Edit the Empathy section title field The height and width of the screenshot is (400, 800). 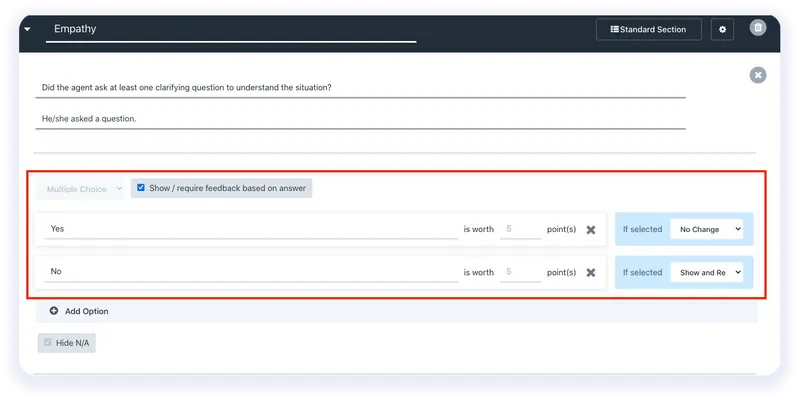click(231, 30)
